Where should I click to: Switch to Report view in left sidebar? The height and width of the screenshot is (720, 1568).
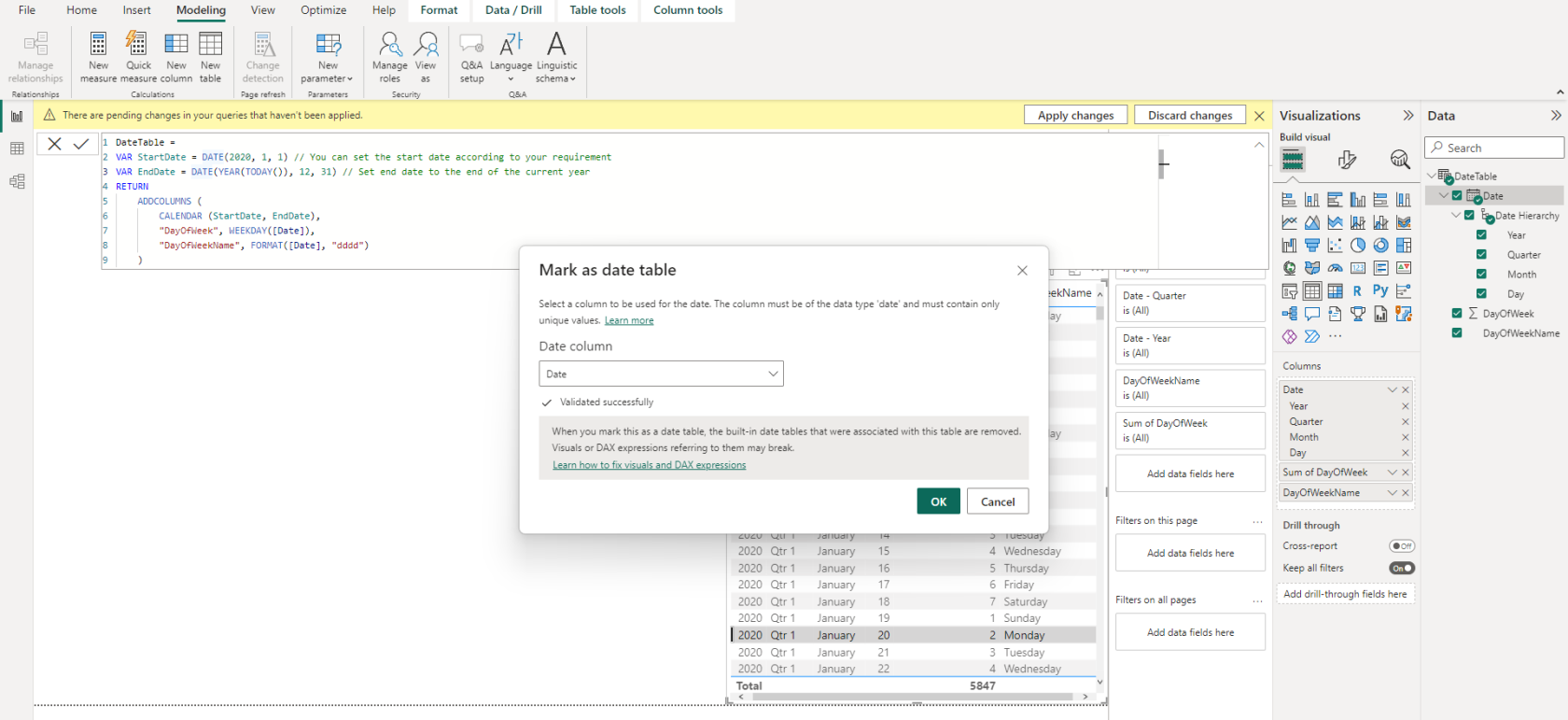pos(17,116)
